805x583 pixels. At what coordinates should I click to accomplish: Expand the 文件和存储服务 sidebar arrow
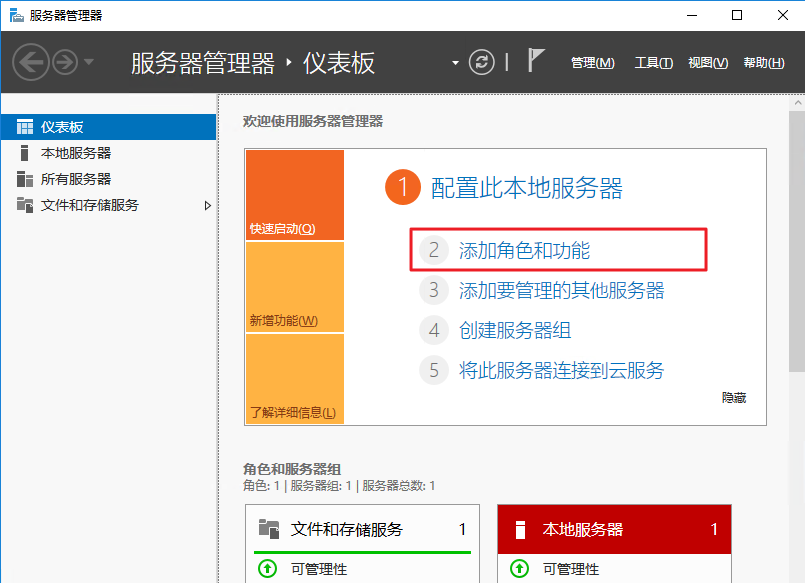coord(207,206)
